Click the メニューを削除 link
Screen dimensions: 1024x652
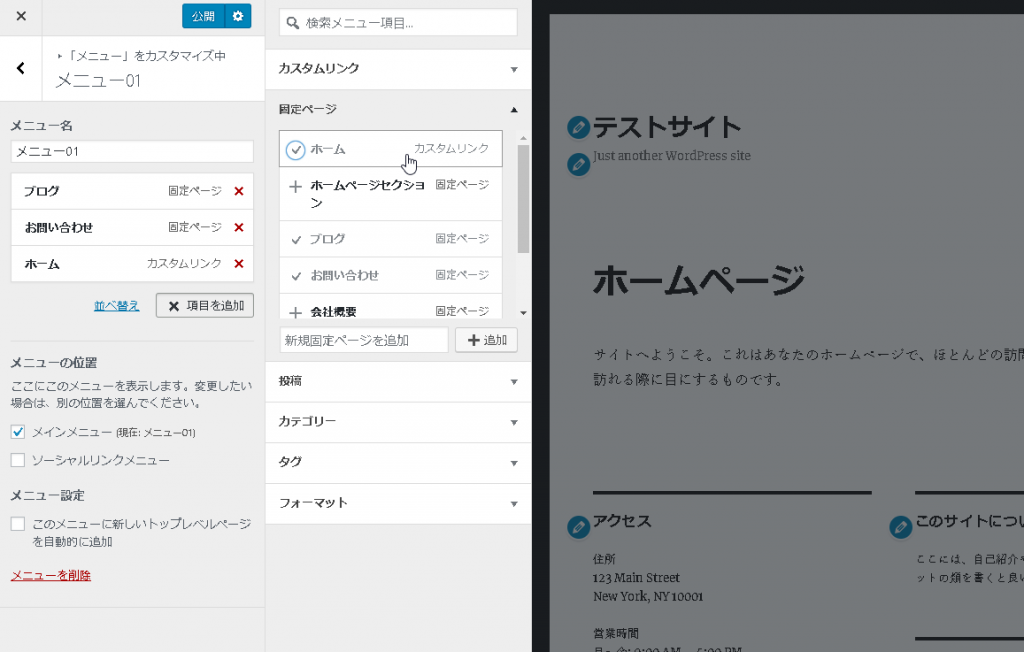click(x=51, y=575)
